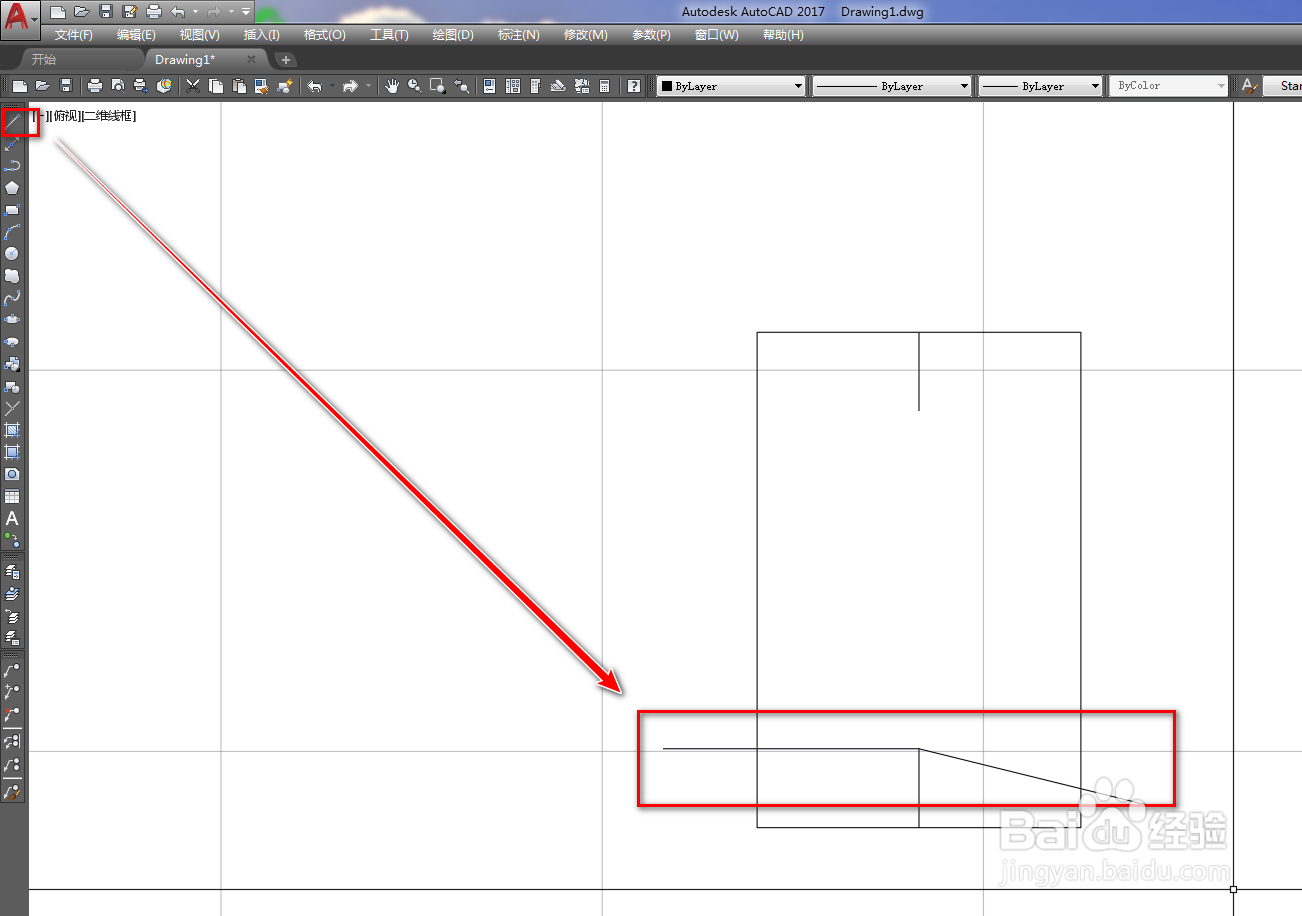Click the Cut scissors icon

(193, 86)
